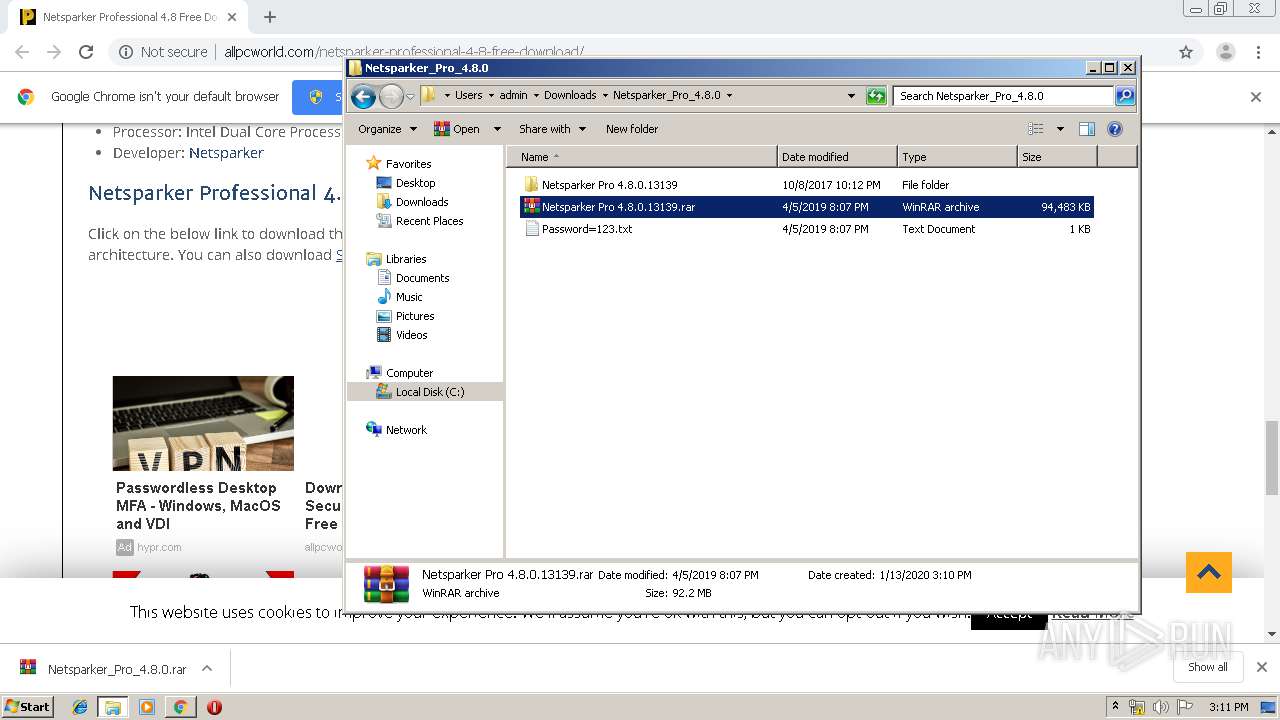1280x720 pixels.
Task: Open the Explorer help question-mark icon
Action: 1115,129
